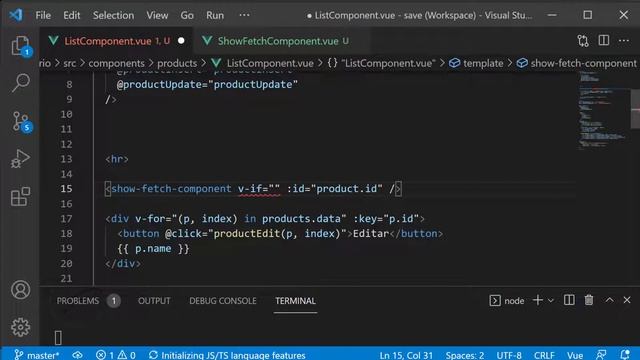This screenshot has width=640, height=360.
Task: Click the products breadcrumb
Action: coord(177,63)
